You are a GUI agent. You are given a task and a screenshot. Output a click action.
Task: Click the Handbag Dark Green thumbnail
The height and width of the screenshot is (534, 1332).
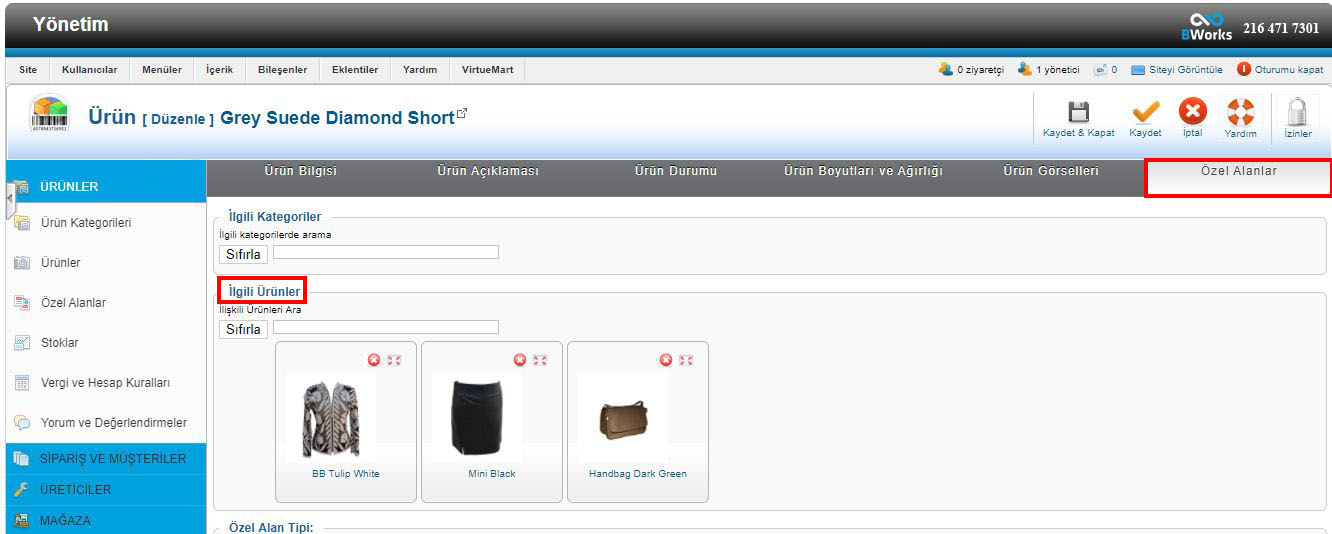click(623, 417)
